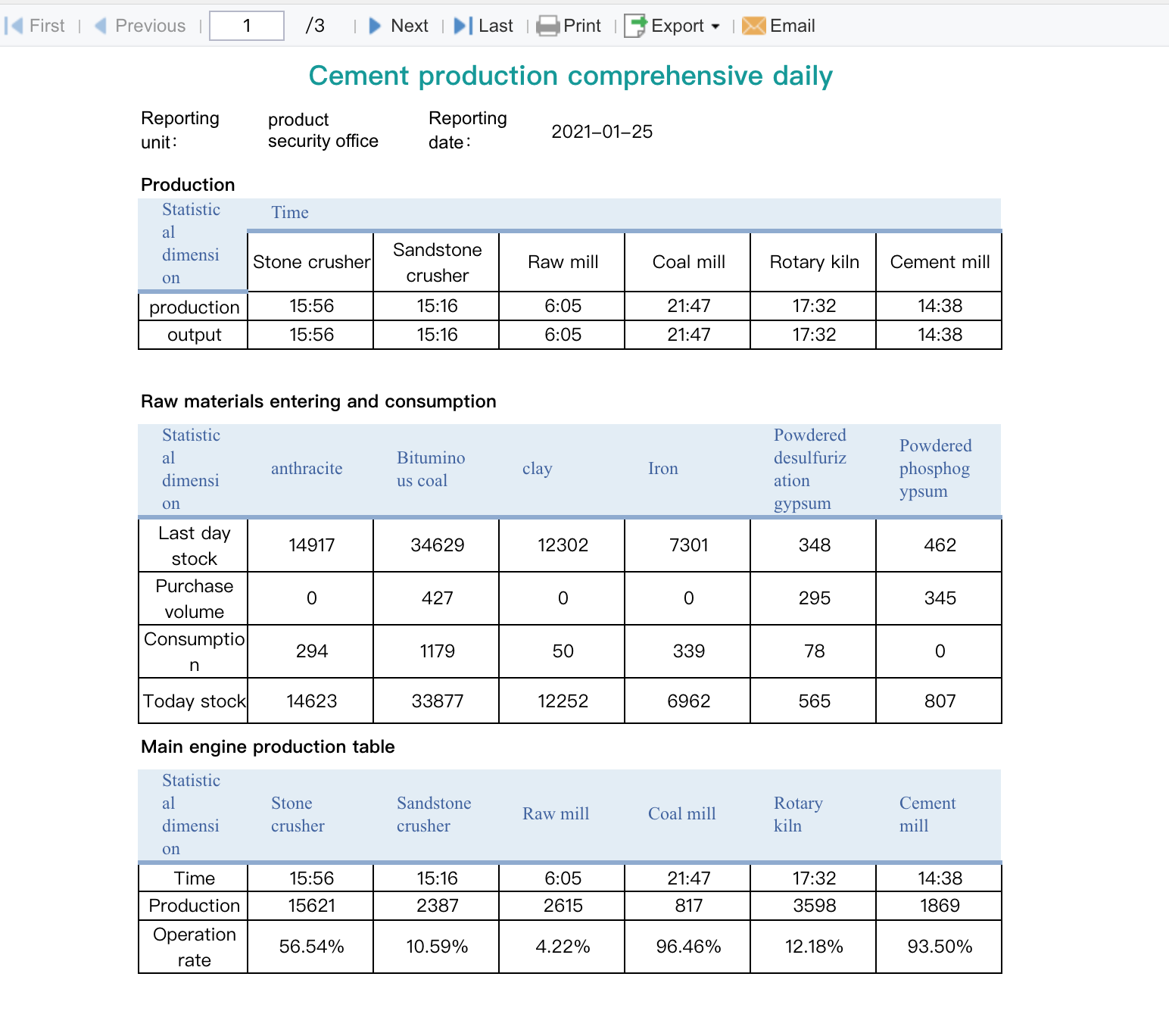Viewport: 1169px width, 1036px height.
Task: Click the Email envelope icon
Action: (754, 25)
